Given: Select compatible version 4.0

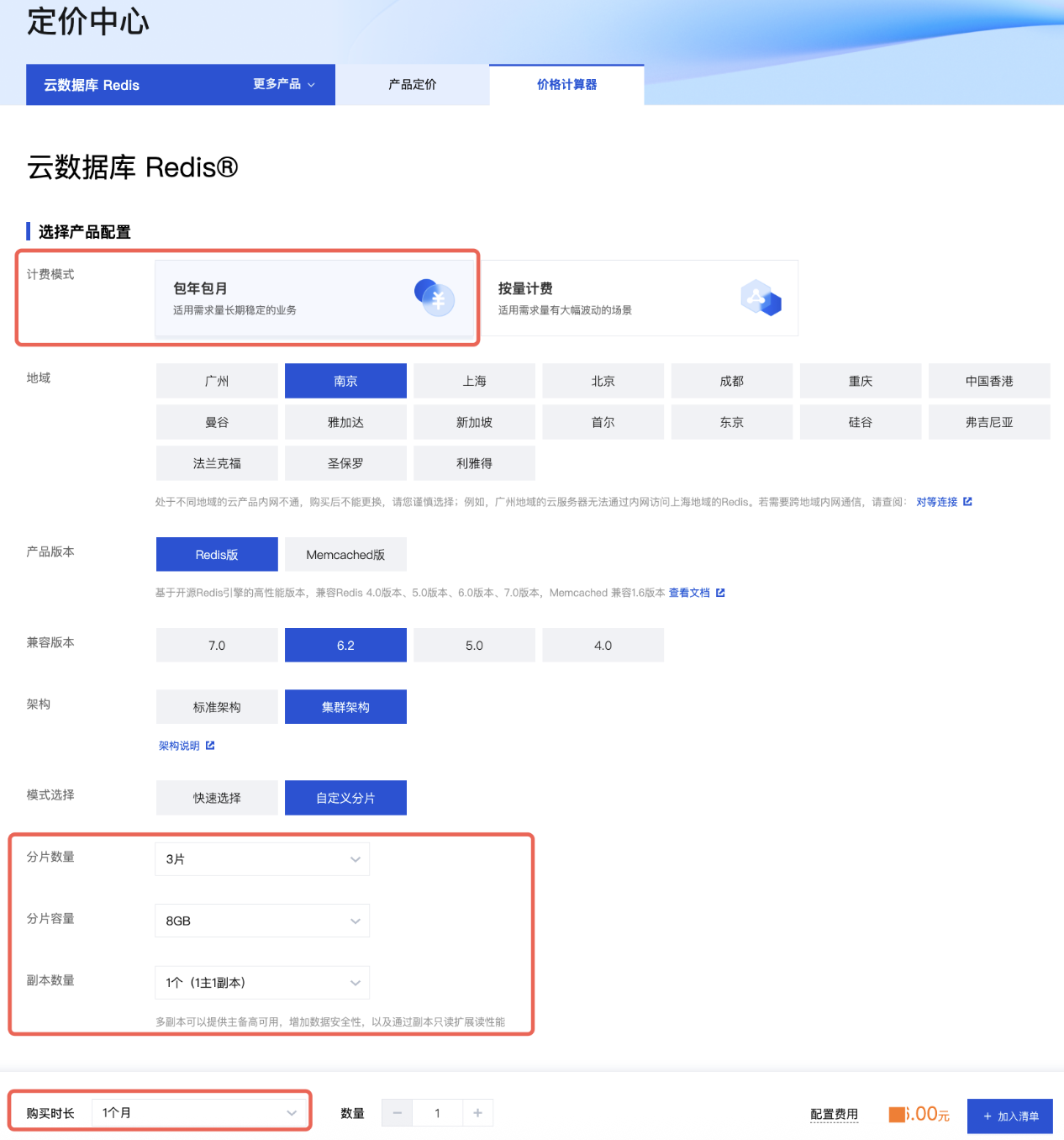Looking at the screenshot, I should (603, 646).
